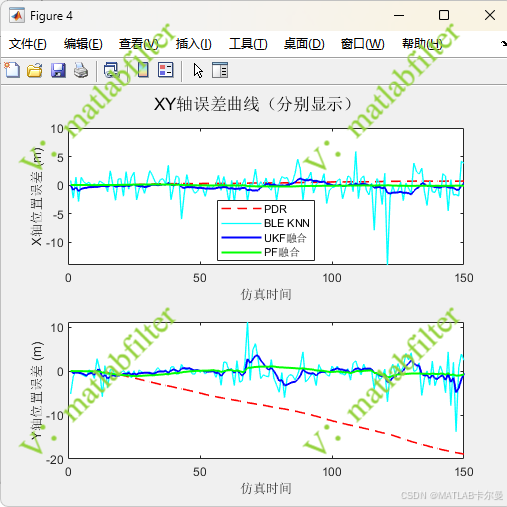Save the figure with the floppy disk icon
This screenshot has height=507, width=507.
(x=58, y=70)
